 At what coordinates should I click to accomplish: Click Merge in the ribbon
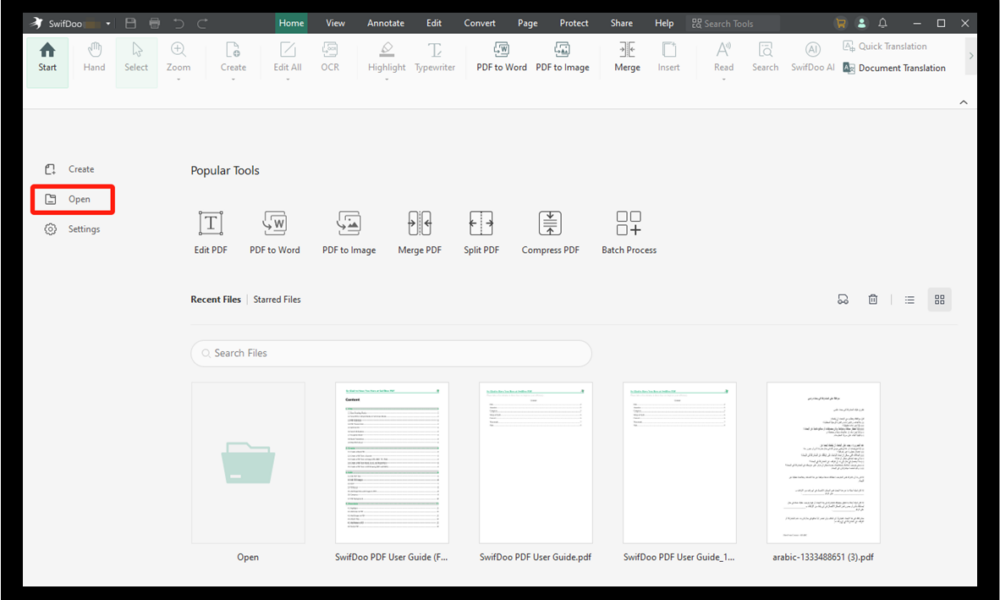pyautogui.click(x=627, y=57)
